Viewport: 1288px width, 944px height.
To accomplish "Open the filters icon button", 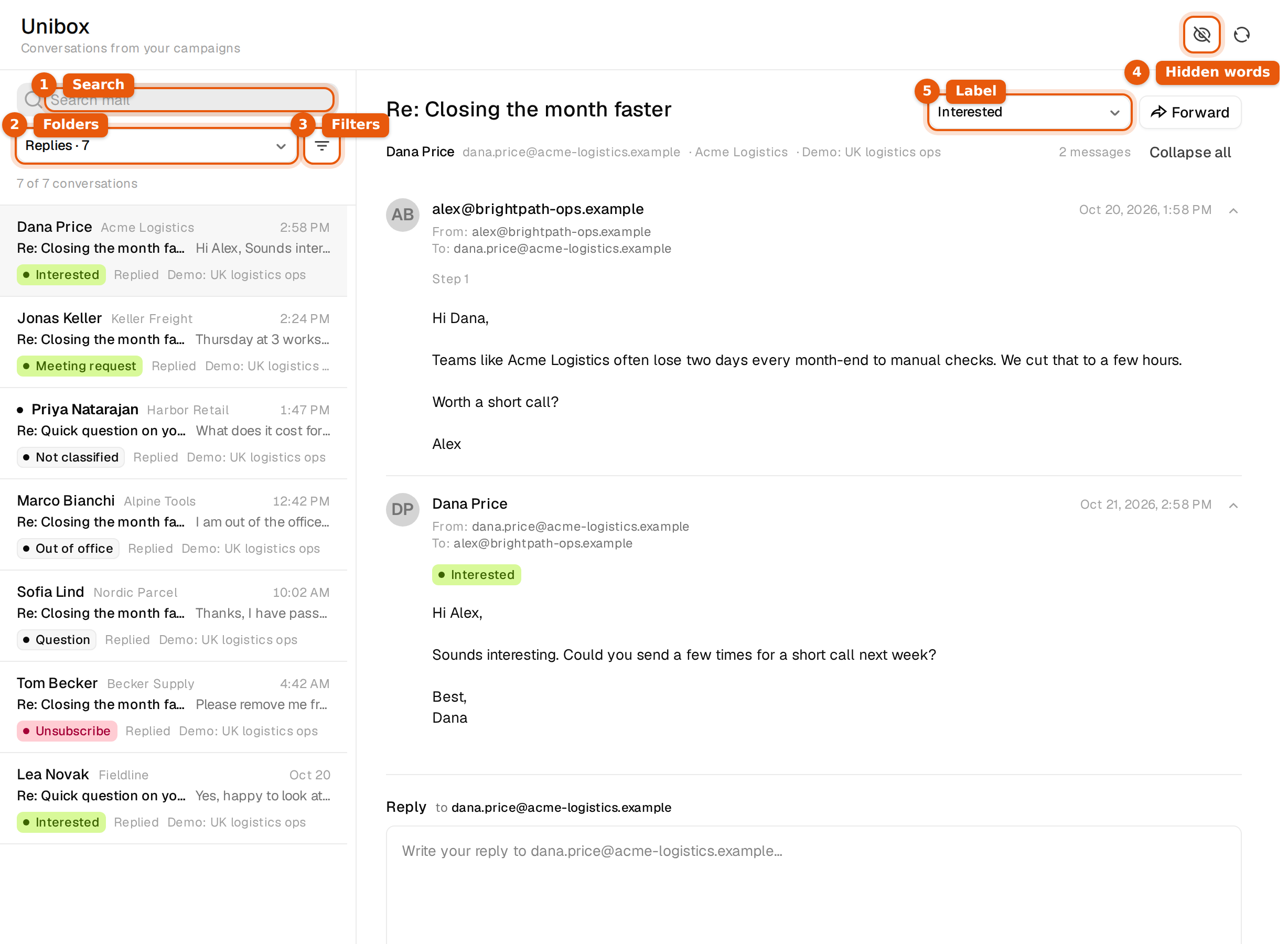I will coord(321,146).
